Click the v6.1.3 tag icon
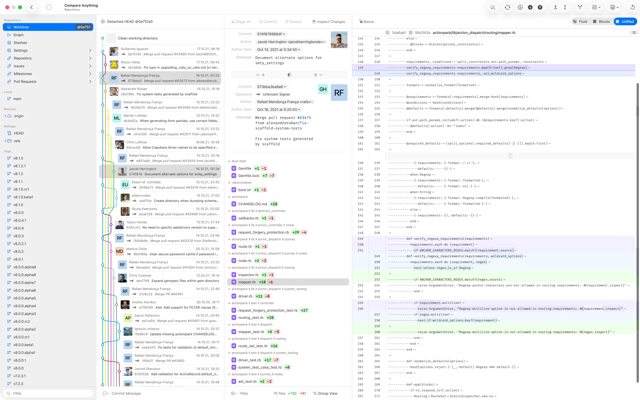The height and width of the screenshot is (400, 640). [9, 158]
